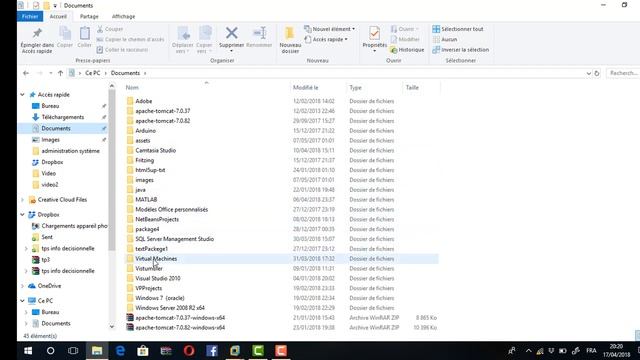Screen dimensions: 640x360
Task: Click the Couper scissors command
Action: coord(110,29)
